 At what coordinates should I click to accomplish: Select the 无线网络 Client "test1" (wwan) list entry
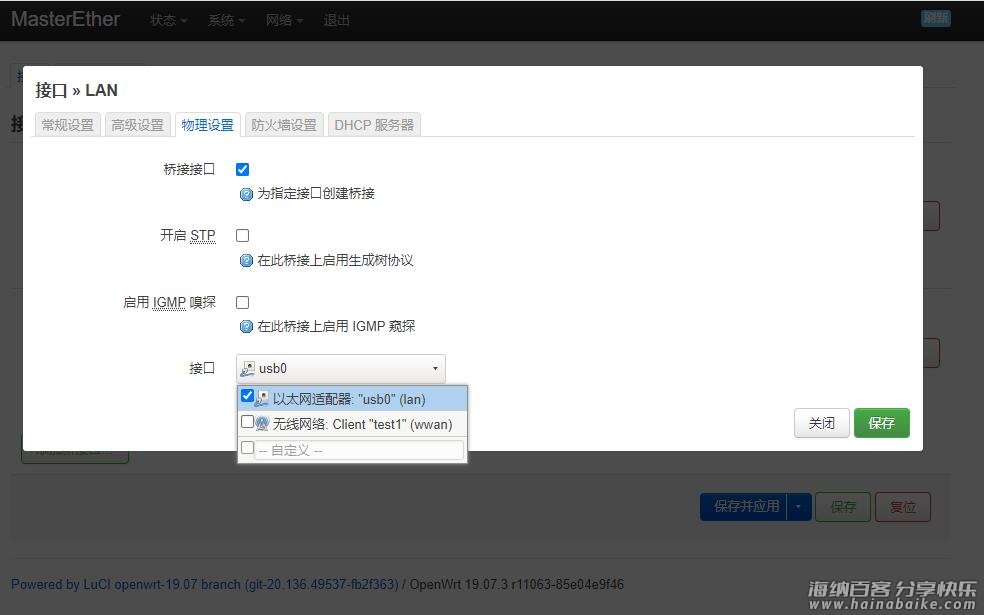[x=353, y=424]
